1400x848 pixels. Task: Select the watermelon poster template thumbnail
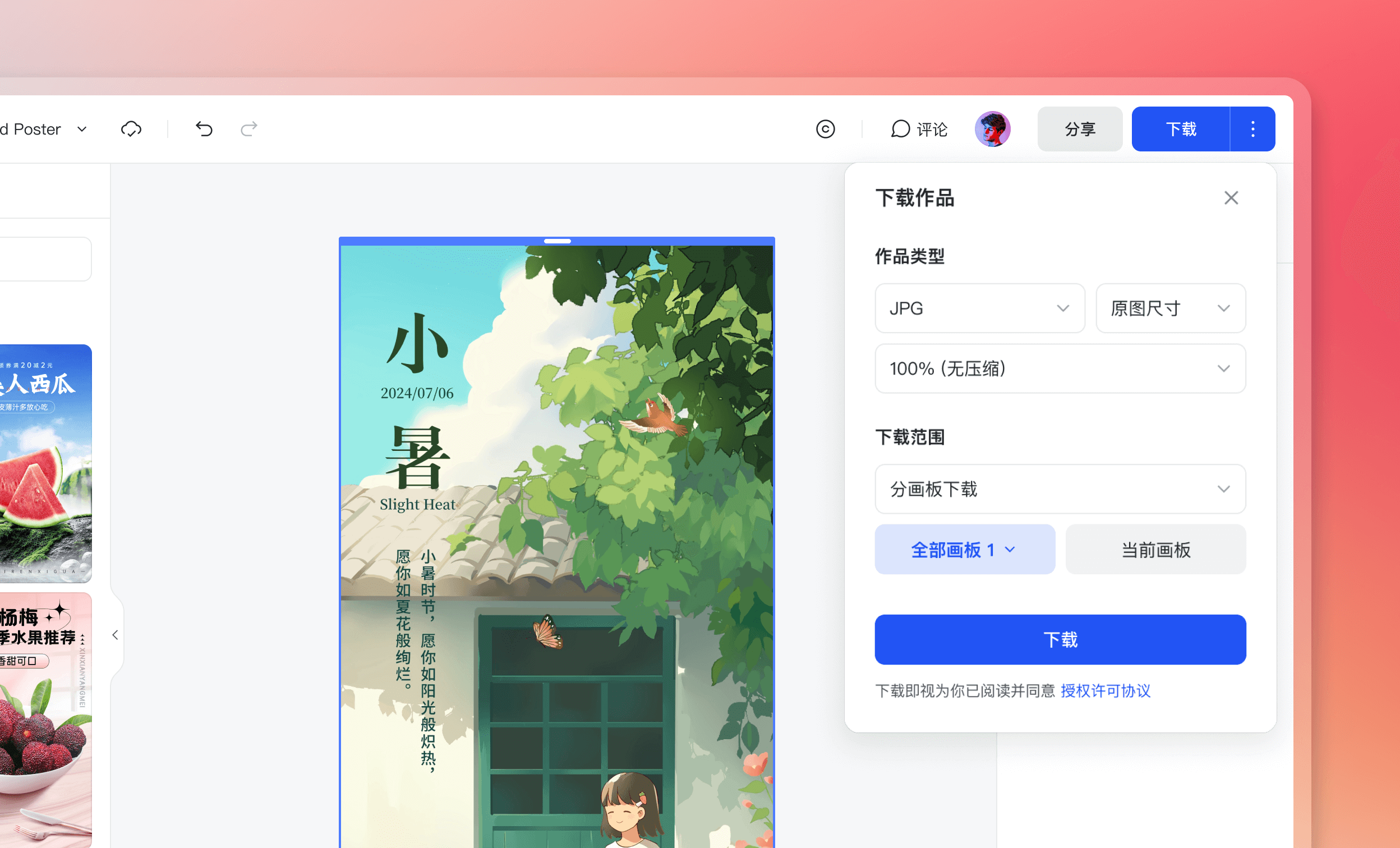point(45,463)
